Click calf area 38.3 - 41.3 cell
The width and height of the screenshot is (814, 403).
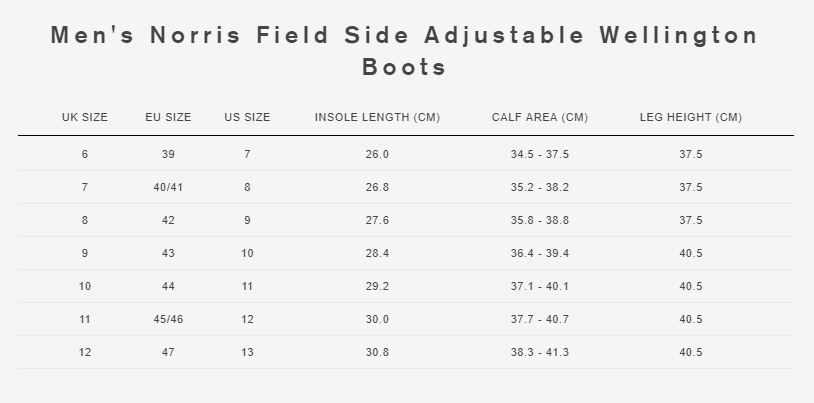coord(540,352)
